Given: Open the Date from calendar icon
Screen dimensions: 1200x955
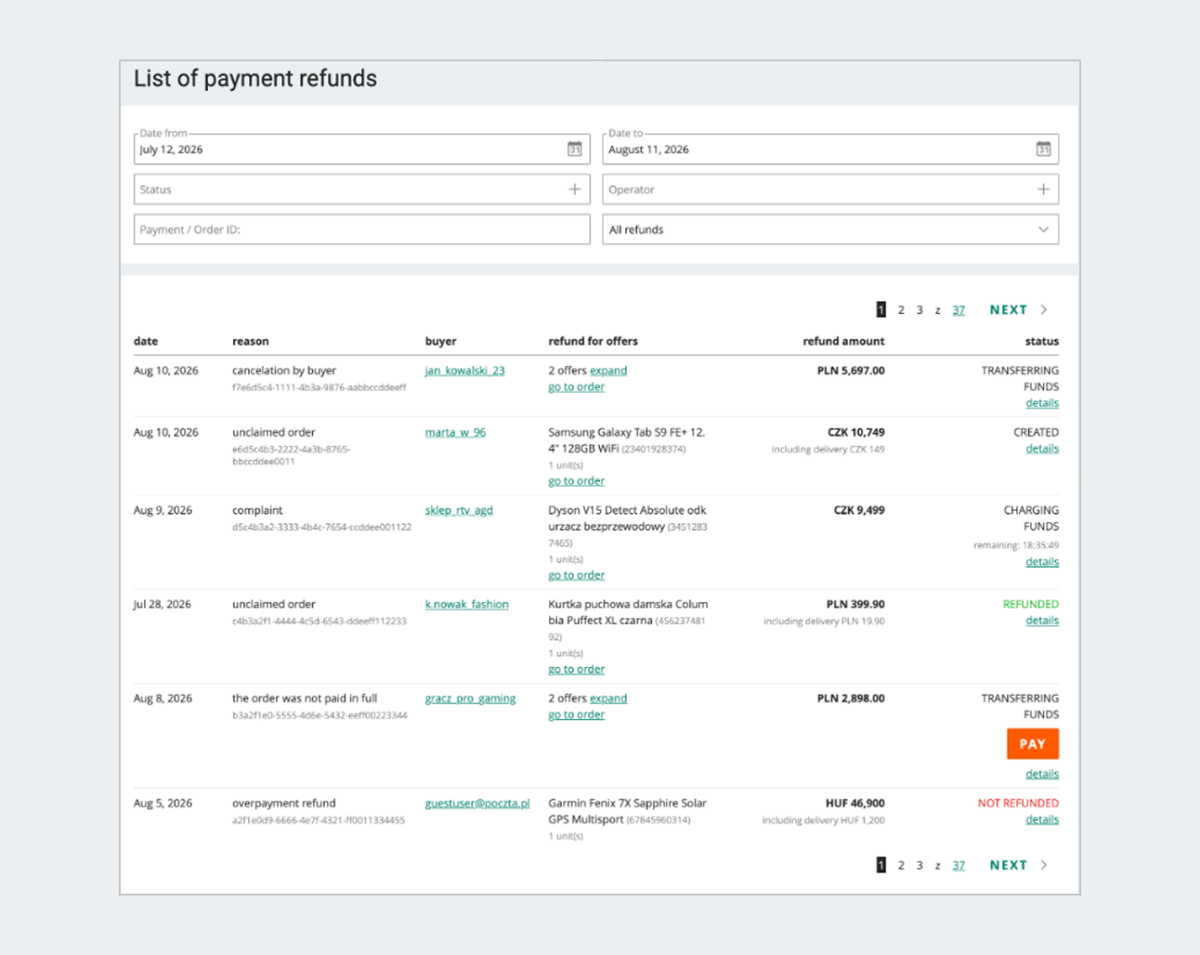Looking at the screenshot, I should coord(574,149).
